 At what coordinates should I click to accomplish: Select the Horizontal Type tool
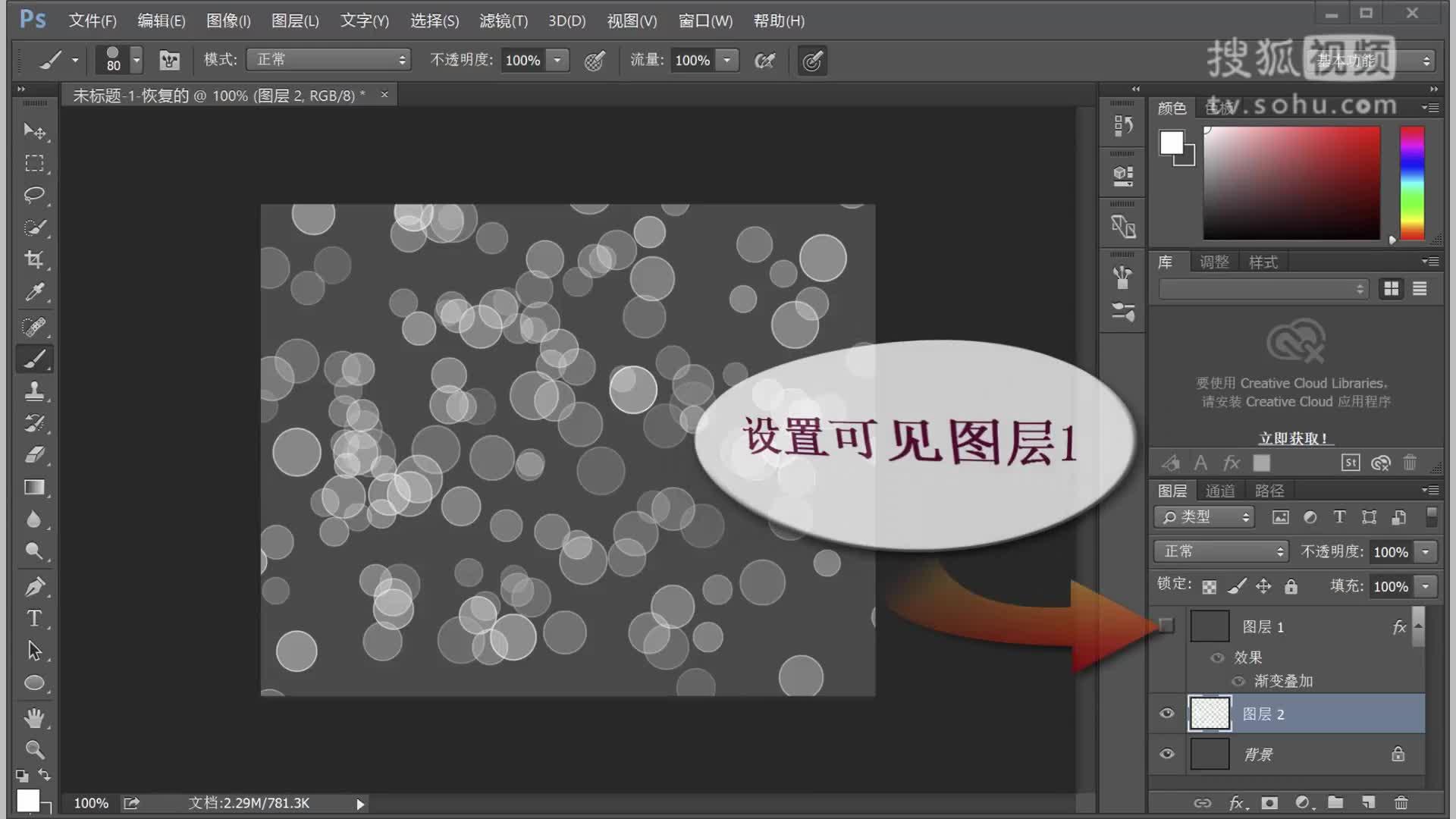click(34, 618)
